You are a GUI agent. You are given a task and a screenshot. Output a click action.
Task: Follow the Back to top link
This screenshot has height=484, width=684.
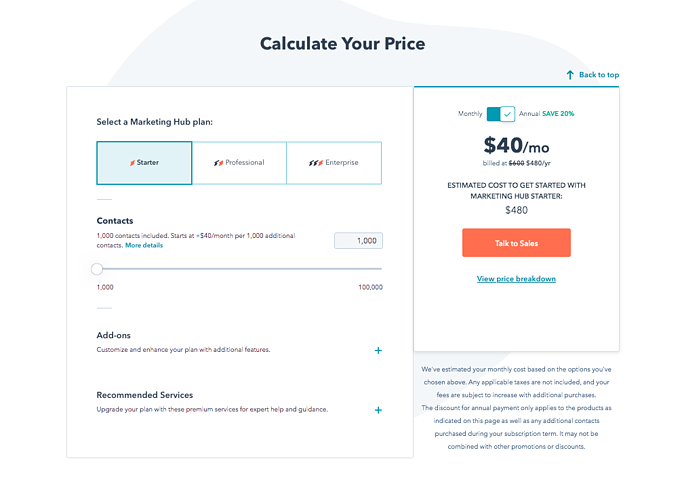click(x=598, y=75)
